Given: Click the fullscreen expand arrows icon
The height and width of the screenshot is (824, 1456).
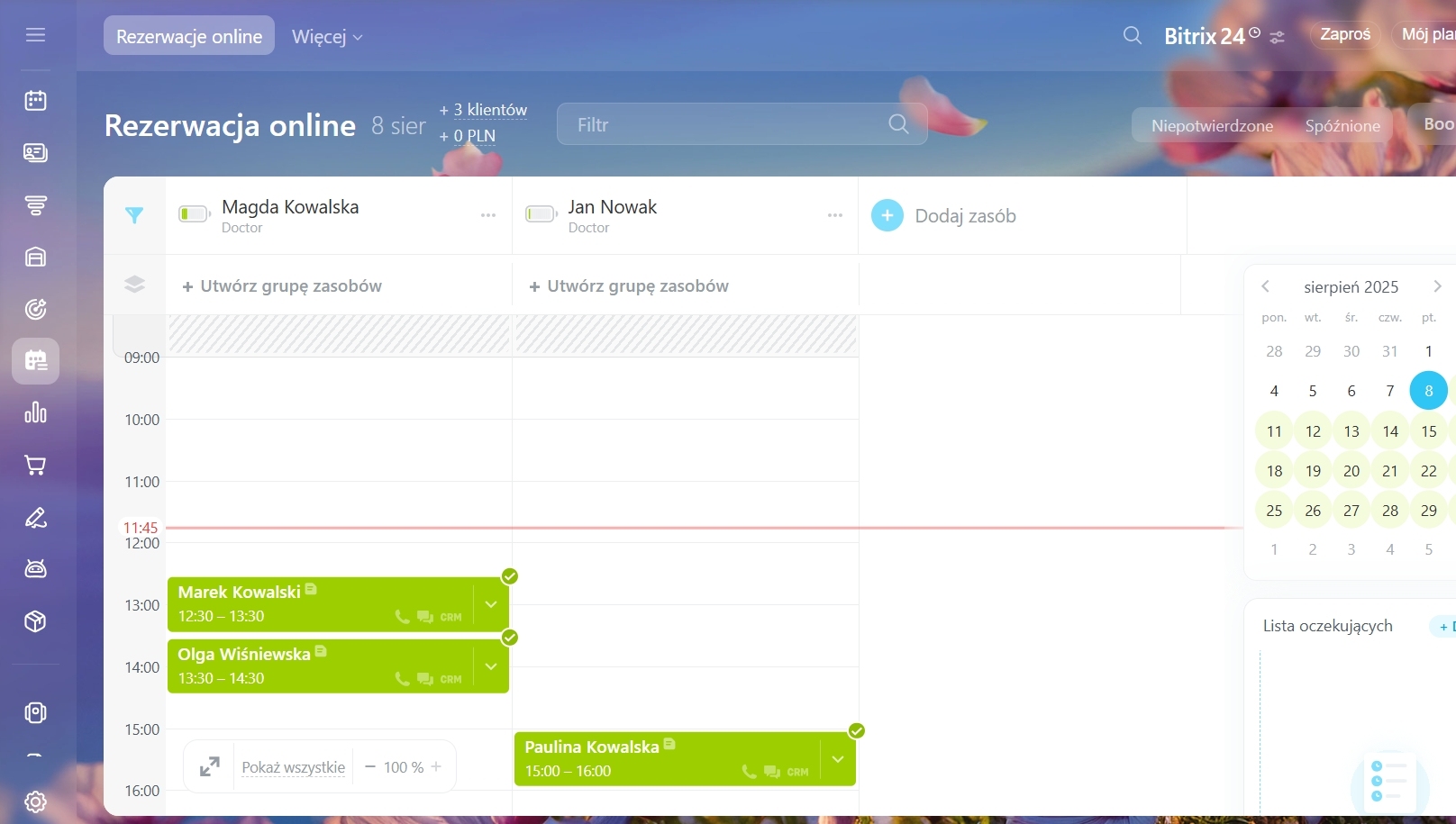Looking at the screenshot, I should point(209,767).
